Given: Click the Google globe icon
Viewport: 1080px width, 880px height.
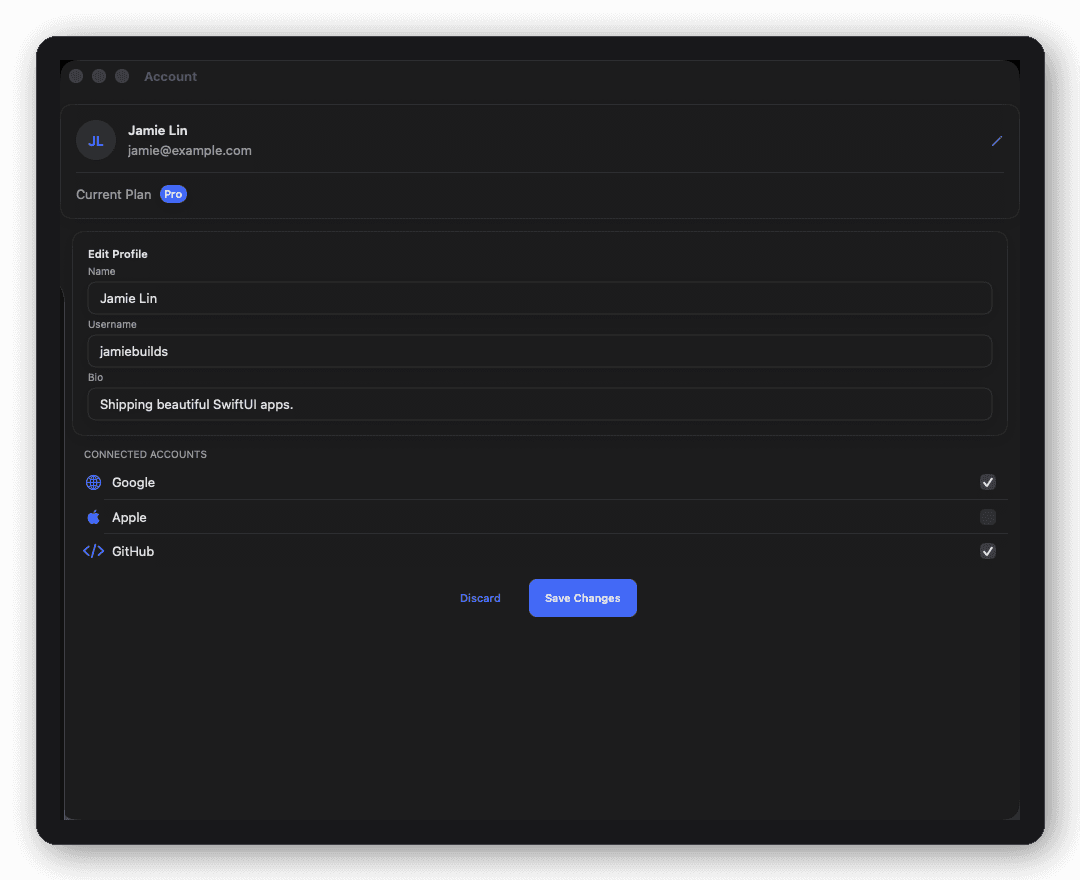Looking at the screenshot, I should point(94,482).
